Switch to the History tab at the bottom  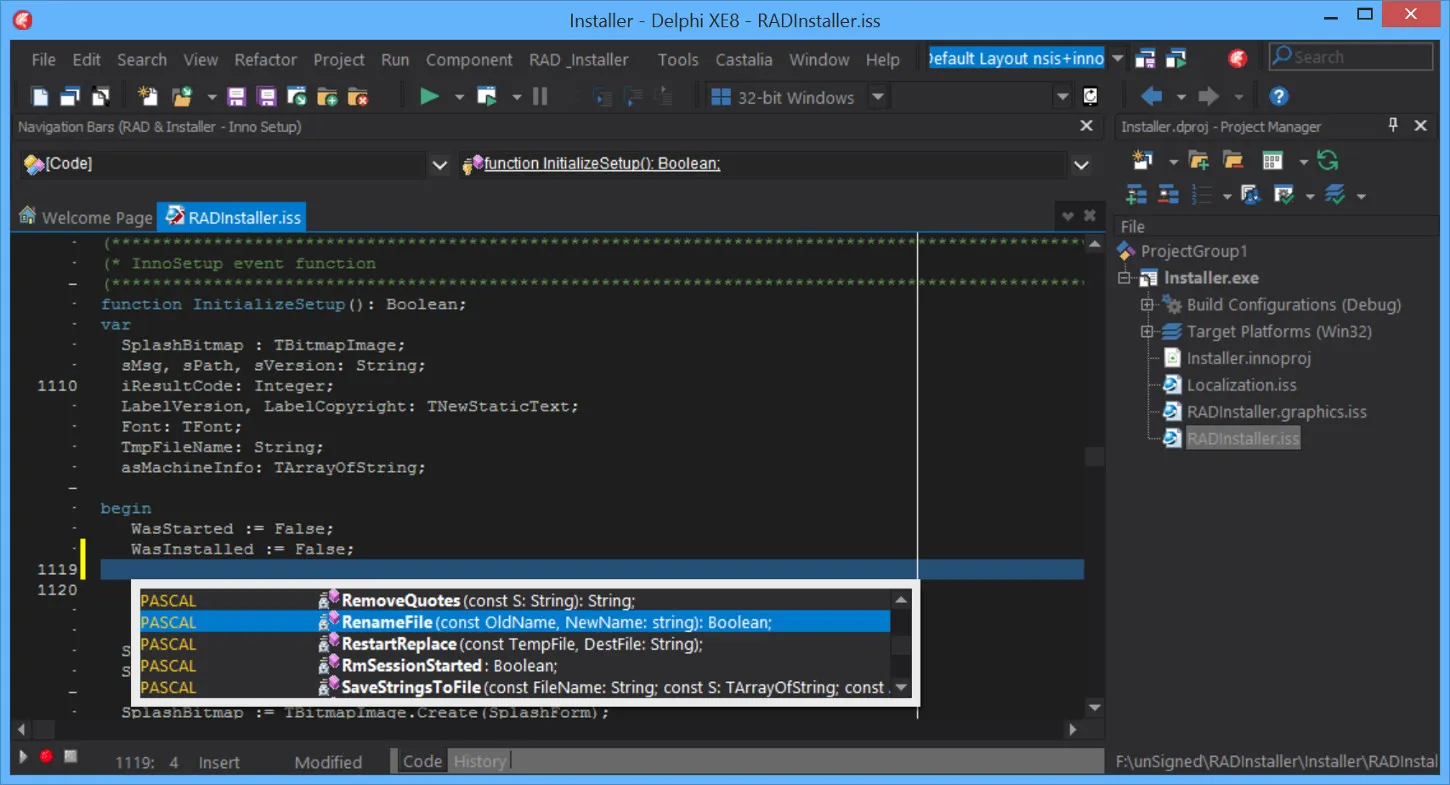tap(480, 761)
